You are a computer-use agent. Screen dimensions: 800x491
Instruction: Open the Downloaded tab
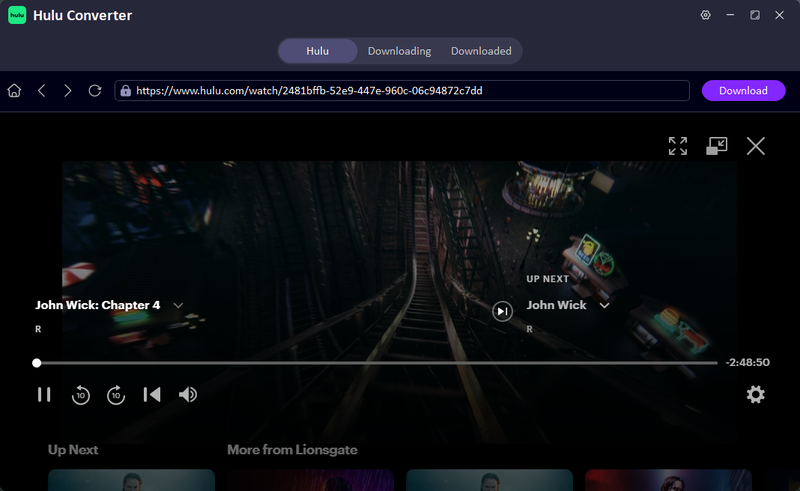481,51
